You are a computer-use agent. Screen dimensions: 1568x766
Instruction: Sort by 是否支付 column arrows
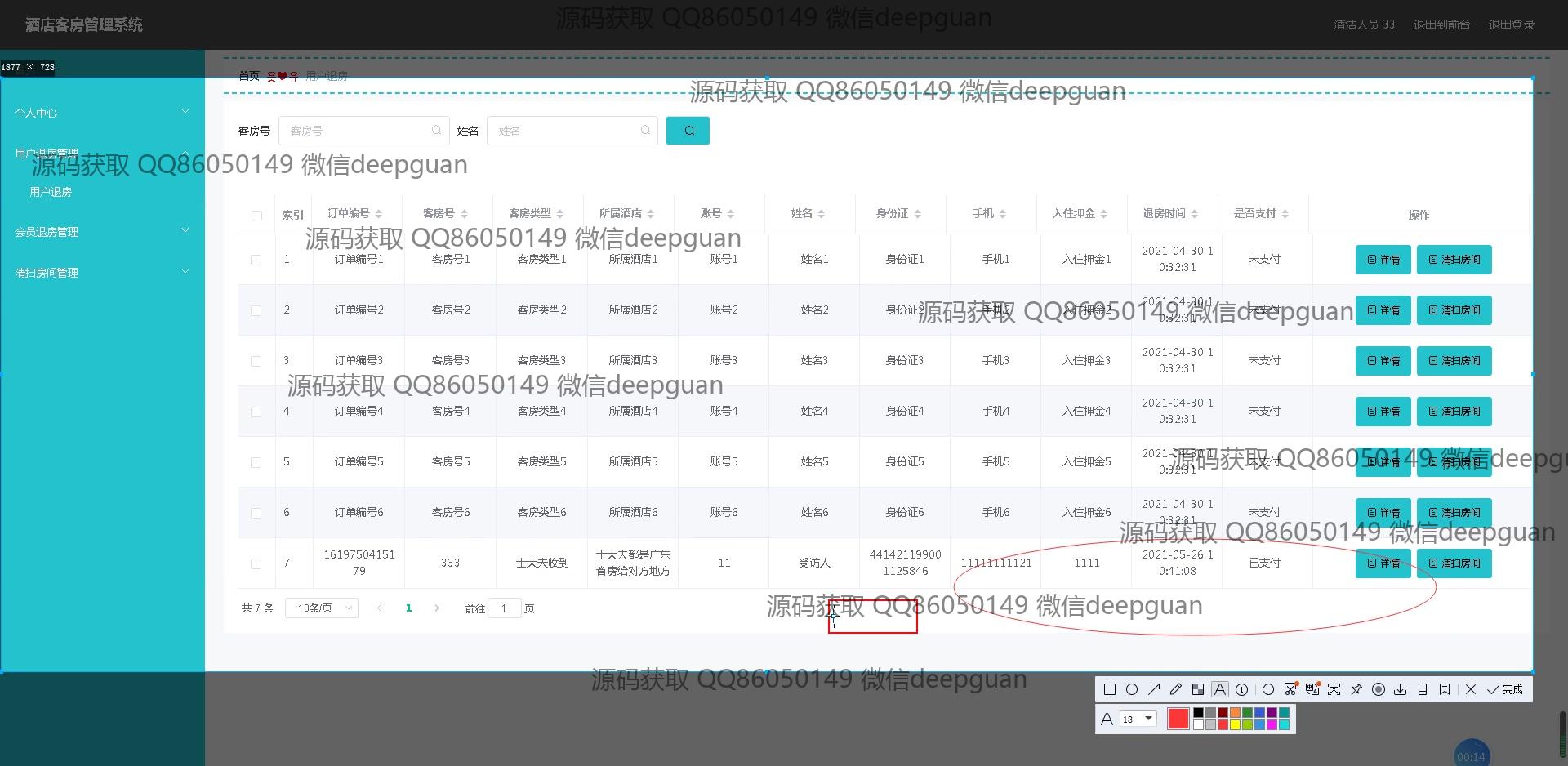coord(1285,214)
